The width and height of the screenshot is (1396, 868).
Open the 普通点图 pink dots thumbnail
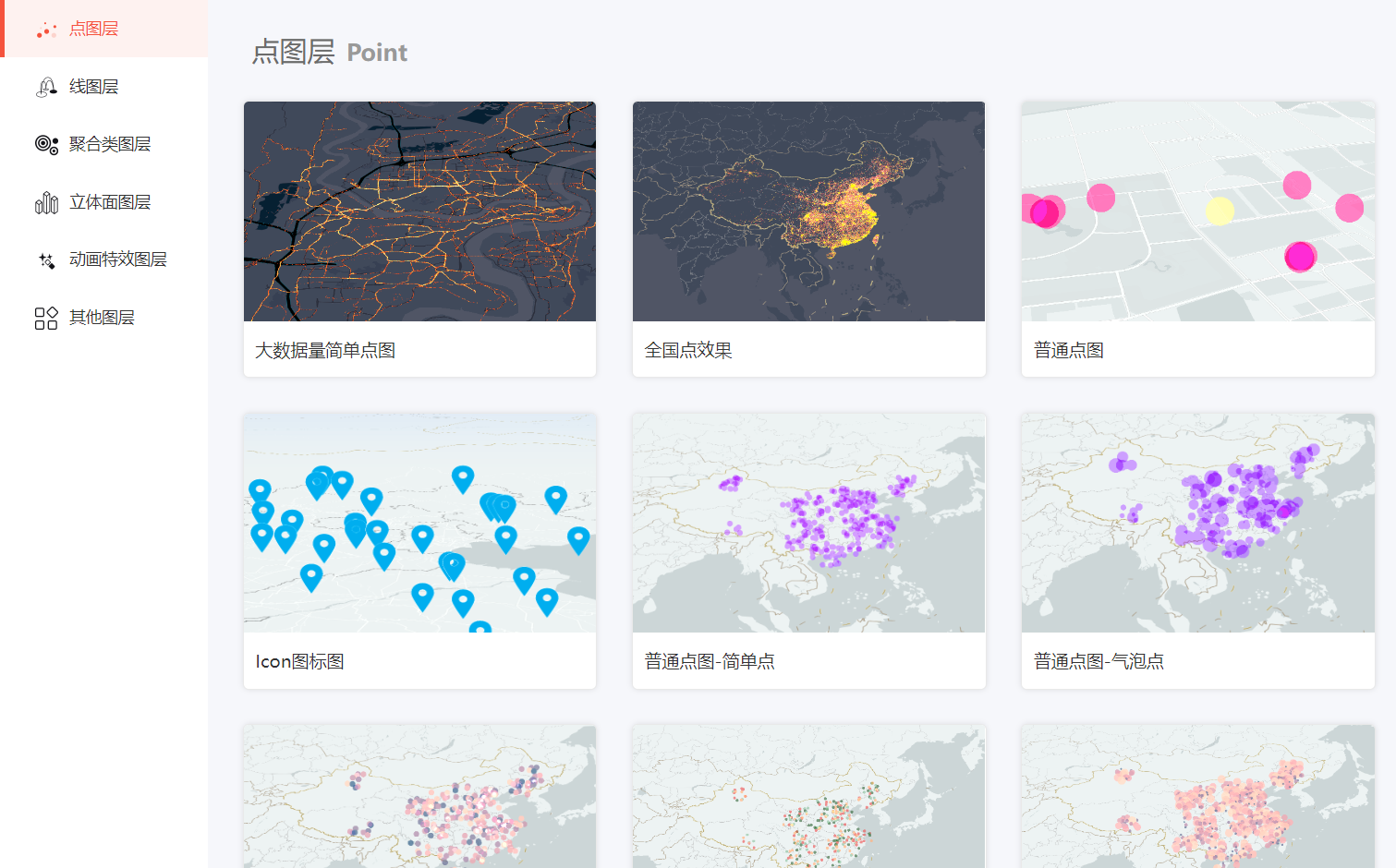[1198, 211]
